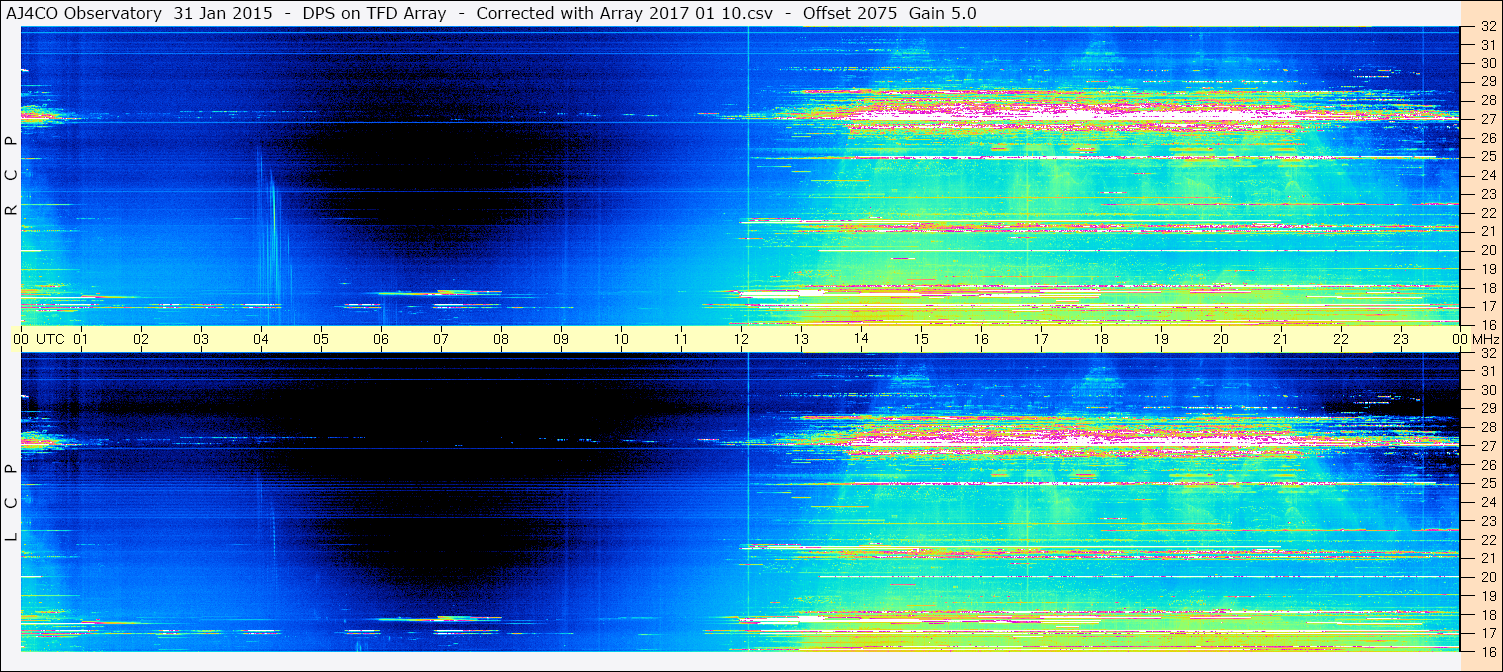Select the 09 hour mark on UTC axis
This screenshot has height=672, width=1503.
[x=561, y=339]
